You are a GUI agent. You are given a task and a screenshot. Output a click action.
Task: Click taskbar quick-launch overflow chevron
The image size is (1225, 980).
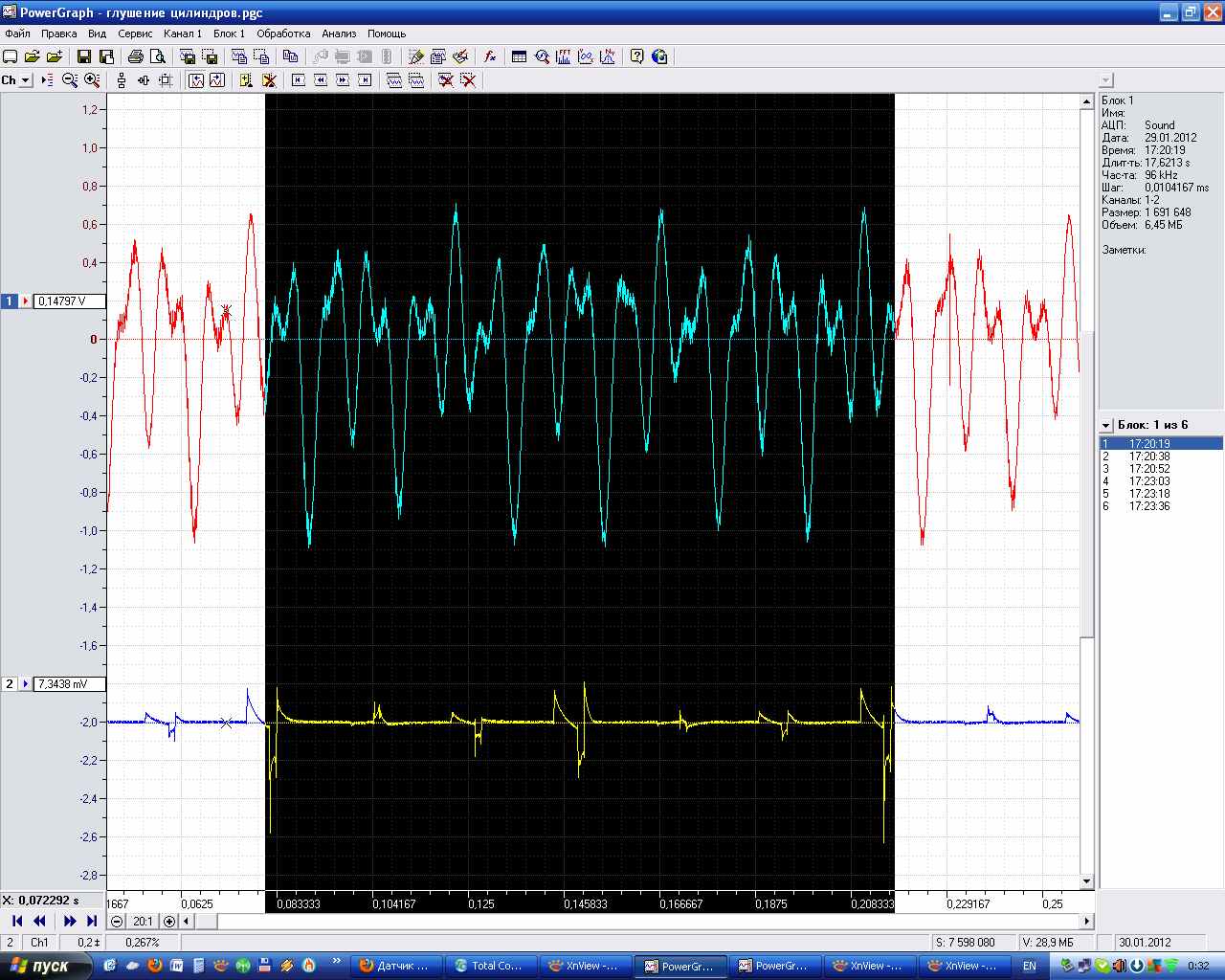pyautogui.click(x=336, y=960)
